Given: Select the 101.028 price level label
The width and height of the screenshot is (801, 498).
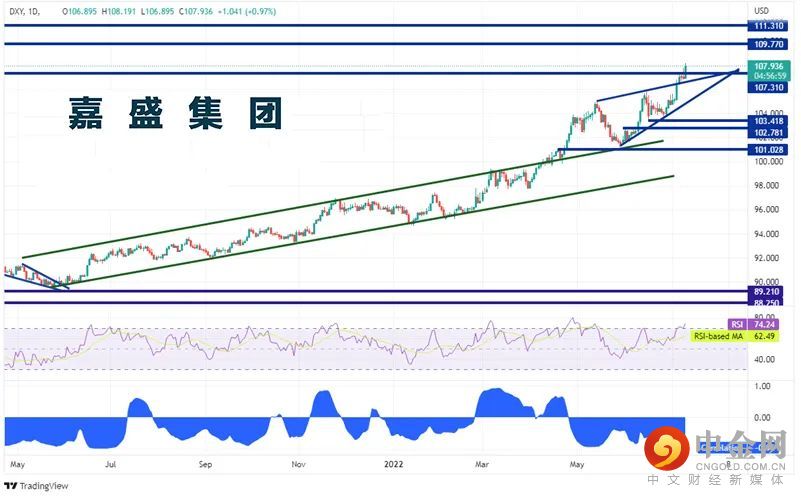Looking at the screenshot, I should (x=768, y=150).
